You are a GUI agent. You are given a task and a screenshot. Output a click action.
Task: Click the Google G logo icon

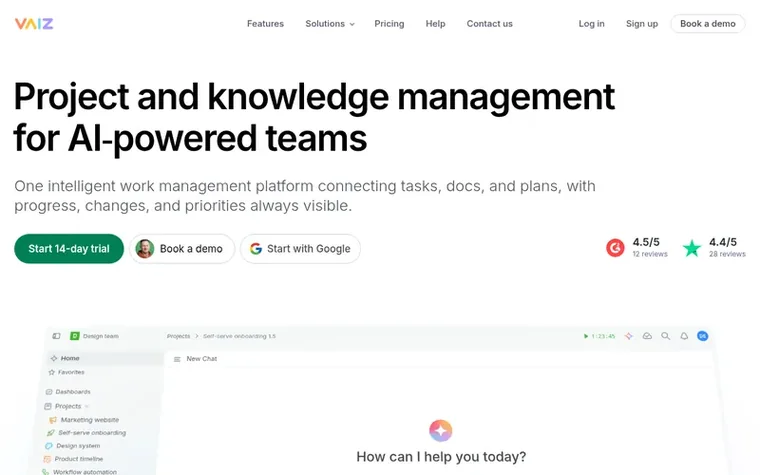click(x=256, y=249)
